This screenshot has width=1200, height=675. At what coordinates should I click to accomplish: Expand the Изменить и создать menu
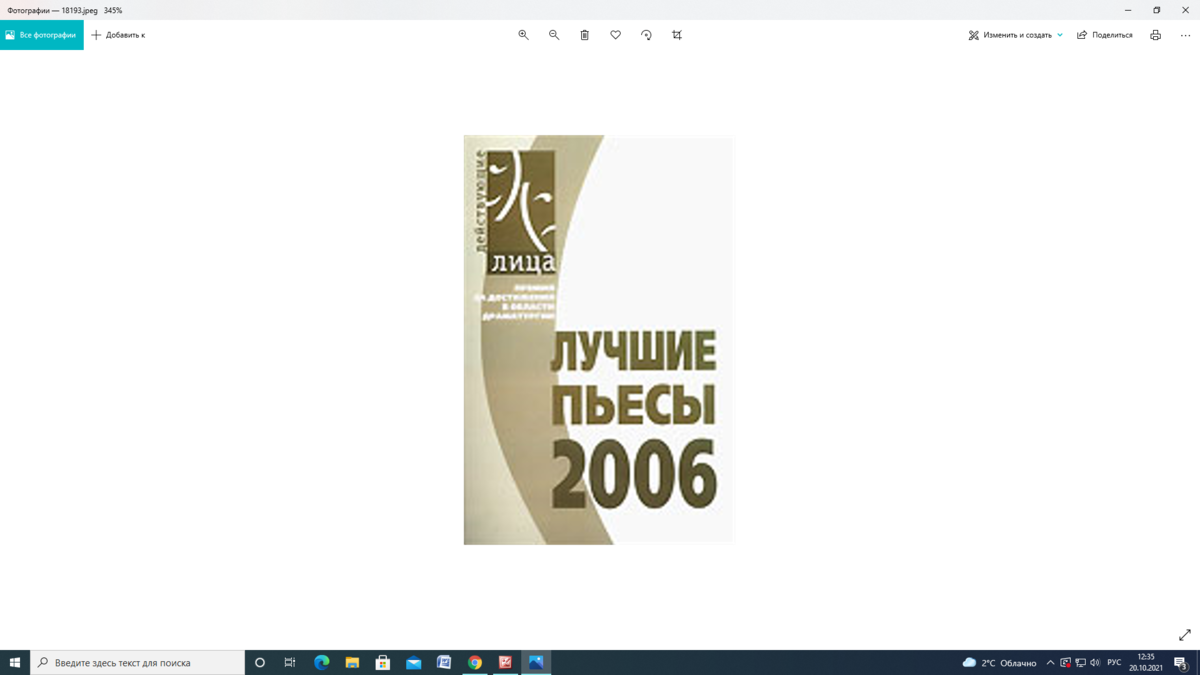pos(1014,34)
